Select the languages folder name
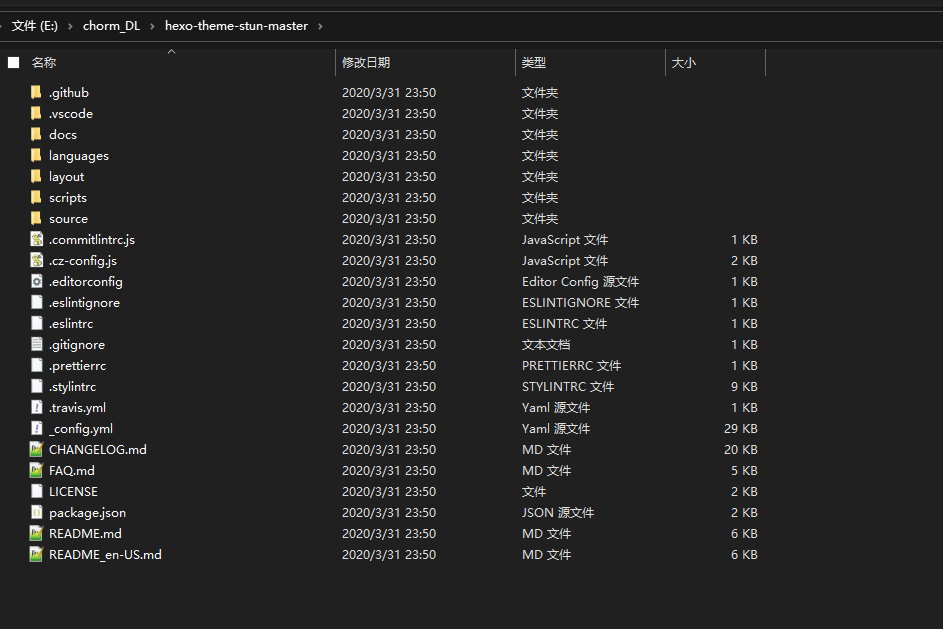 (79, 156)
